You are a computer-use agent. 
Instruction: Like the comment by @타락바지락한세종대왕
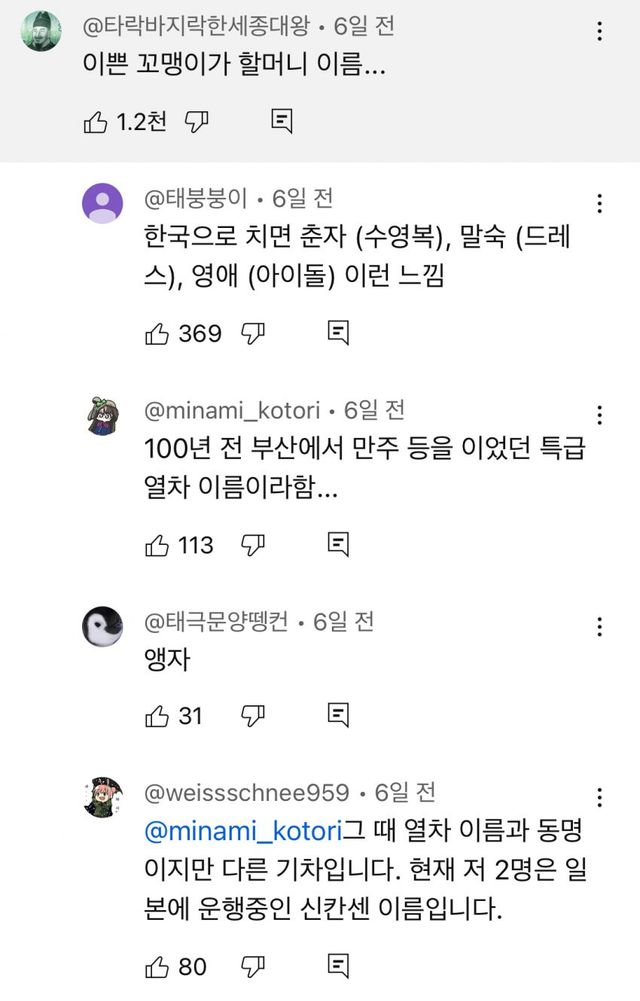[x=96, y=122]
